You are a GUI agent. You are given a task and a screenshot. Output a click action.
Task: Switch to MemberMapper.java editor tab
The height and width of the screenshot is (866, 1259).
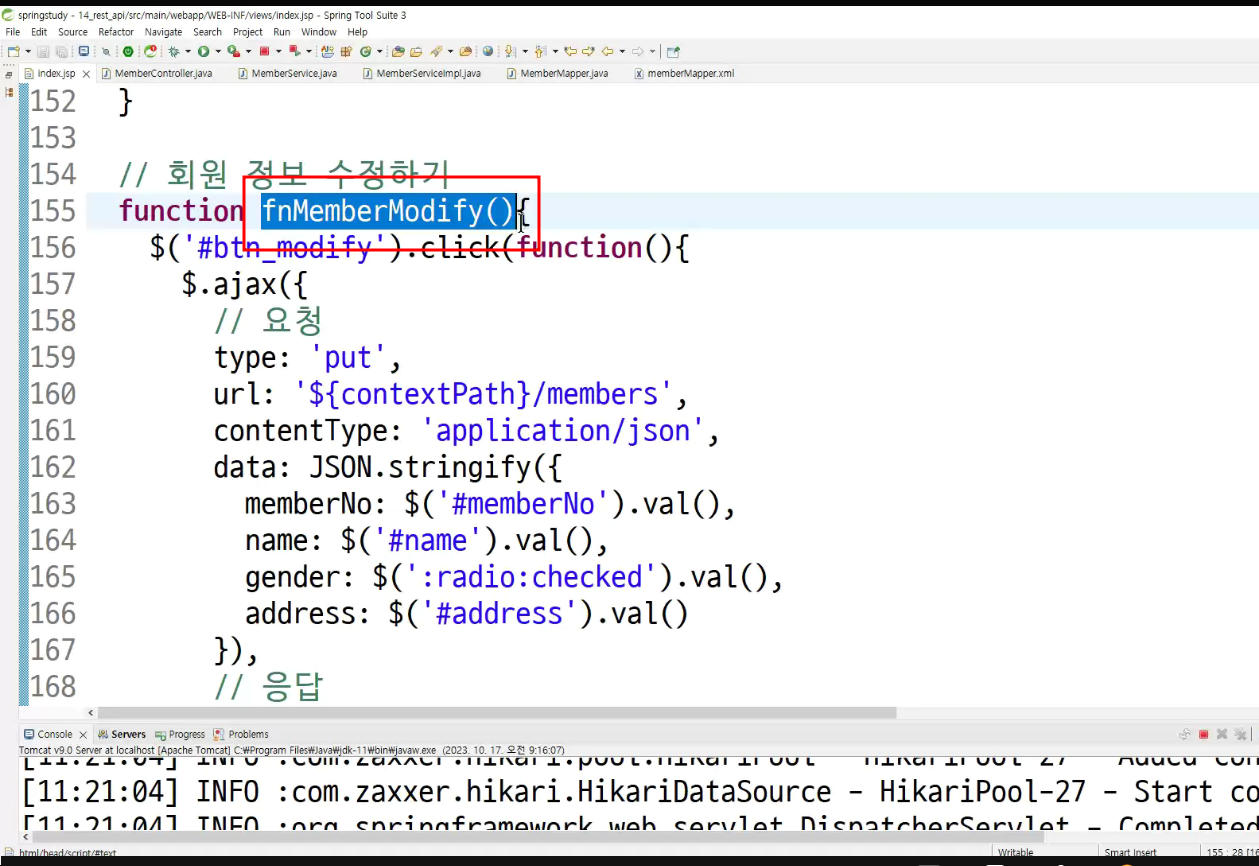pos(557,73)
